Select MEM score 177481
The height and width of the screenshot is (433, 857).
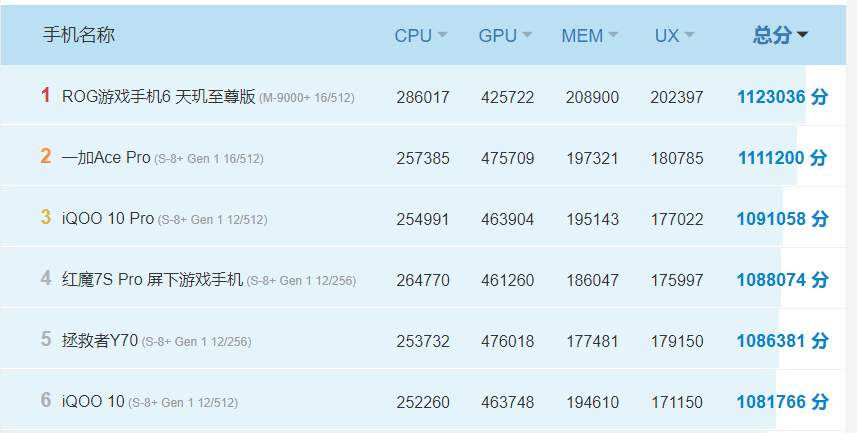592,341
